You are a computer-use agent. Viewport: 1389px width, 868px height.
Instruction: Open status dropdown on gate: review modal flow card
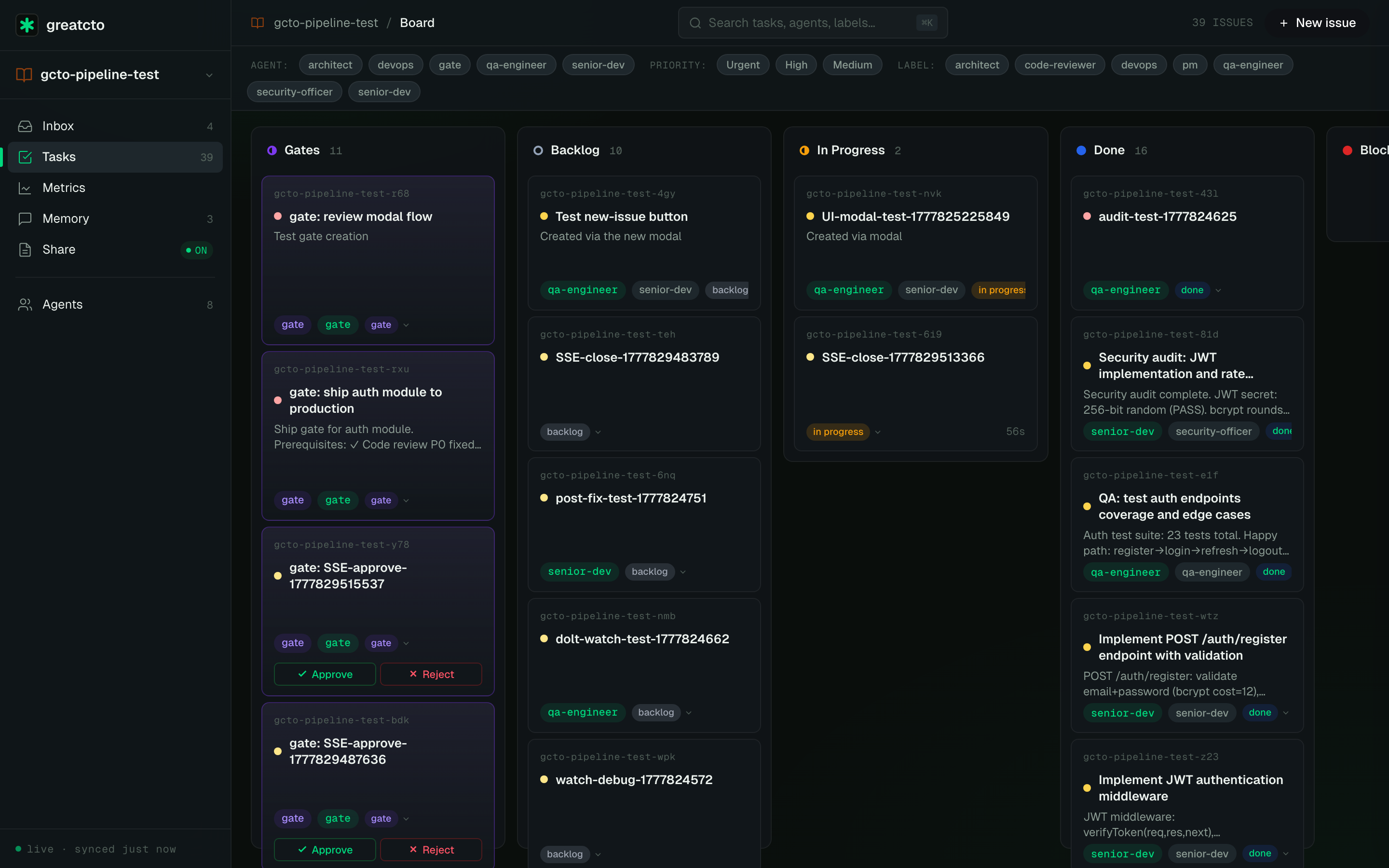[406, 325]
